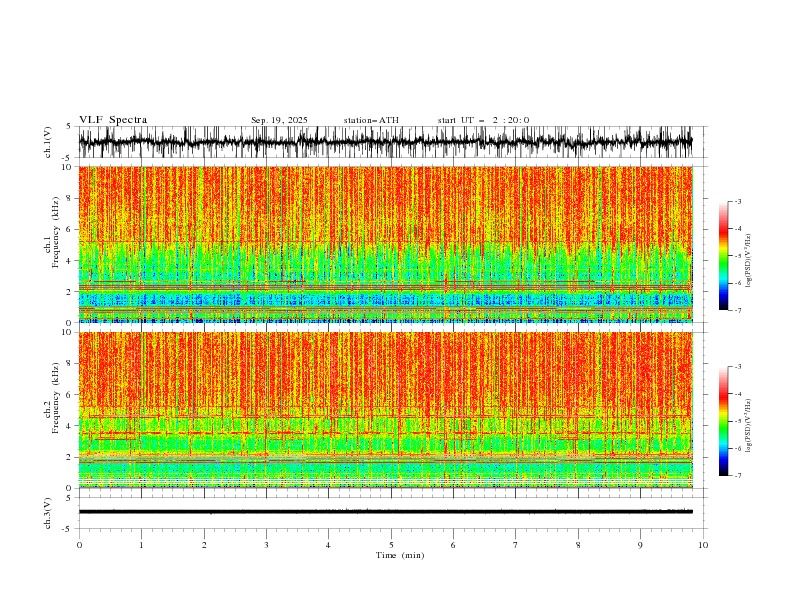
Task: Select upper colorbar "log(PSD)(V²/Hz)" label
Action: click(748, 261)
